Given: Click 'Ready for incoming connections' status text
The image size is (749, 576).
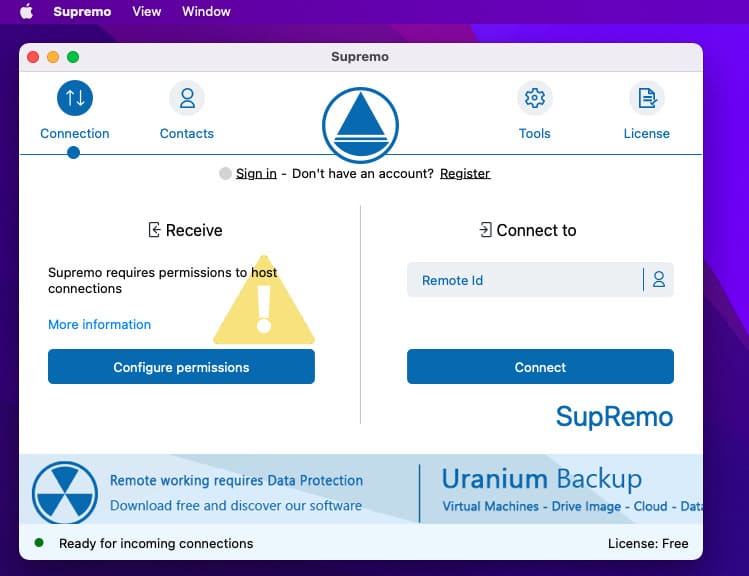Looking at the screenshot, I should pyautogui.click(x=156, y=544).
